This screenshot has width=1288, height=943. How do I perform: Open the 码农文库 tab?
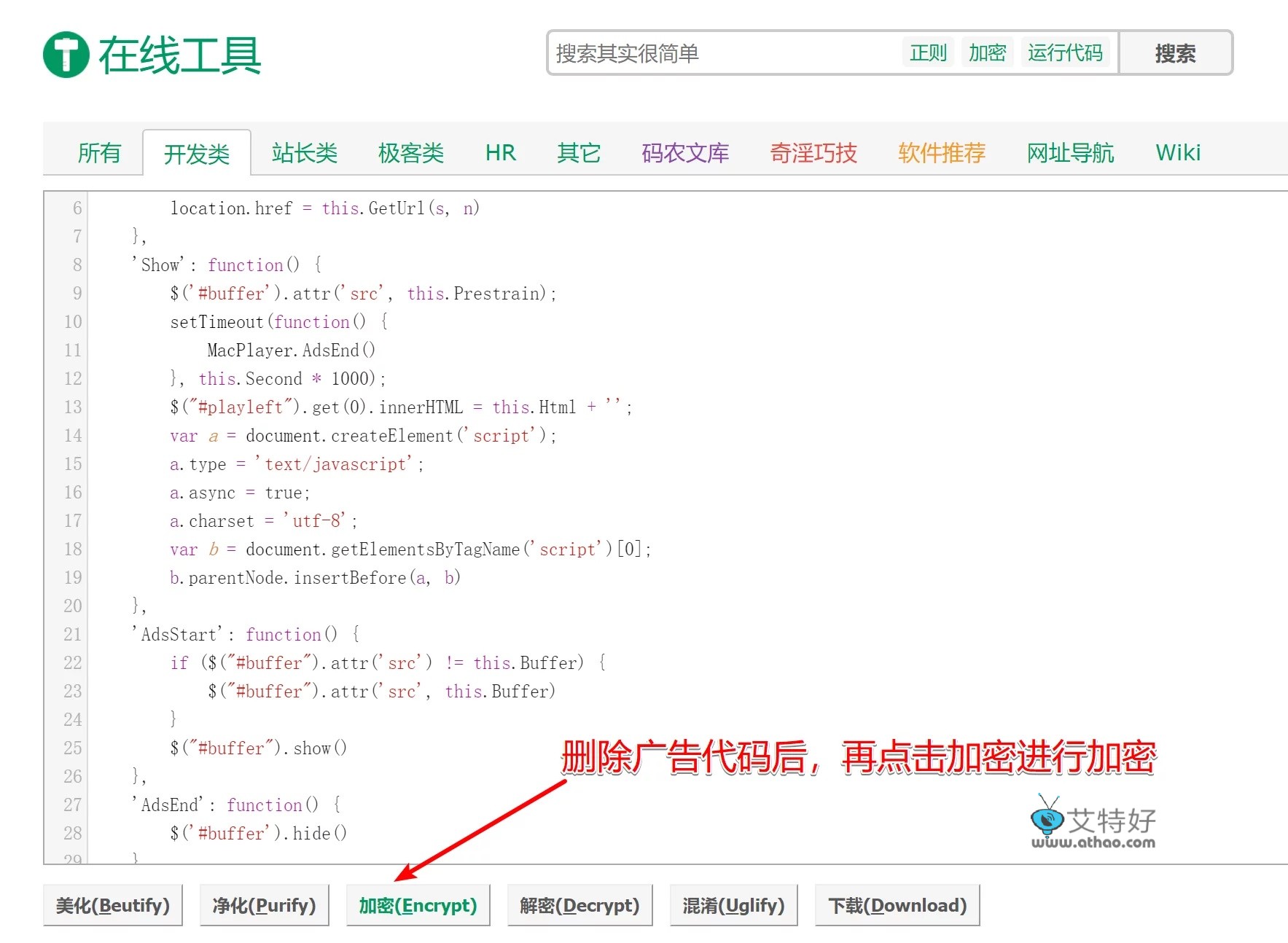coord(684,153)
